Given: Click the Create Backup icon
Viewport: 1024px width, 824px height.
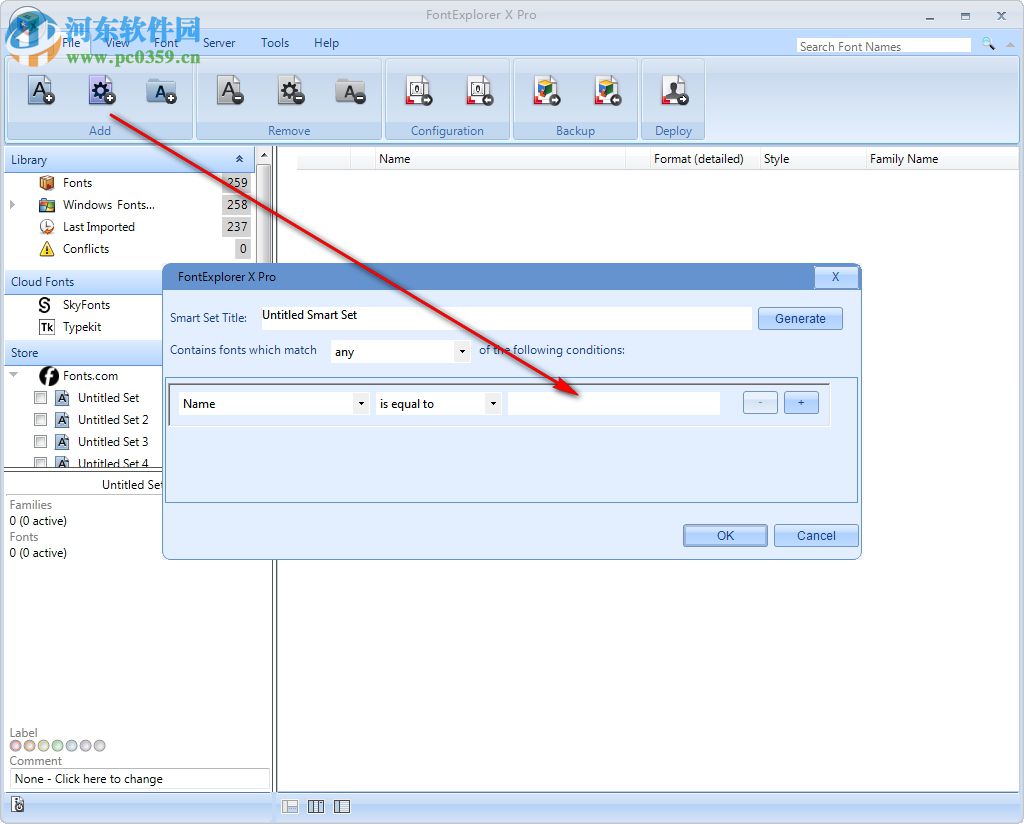Looking at the screenshot, I should click(x=547, y=91).
